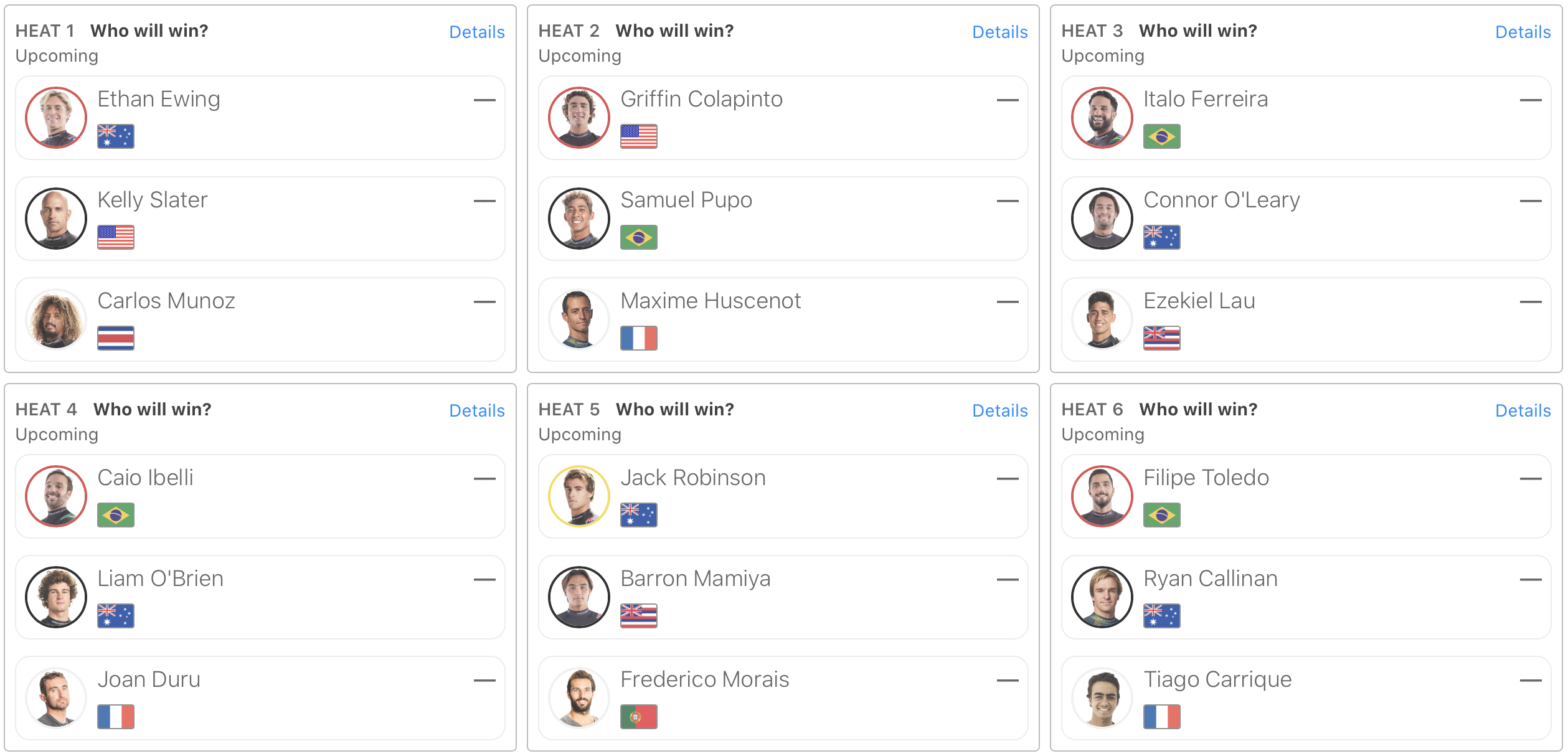View Heat 3 Details link
The height and width of the screenshot is (756, 1568).
click(x=1523, y=32)
